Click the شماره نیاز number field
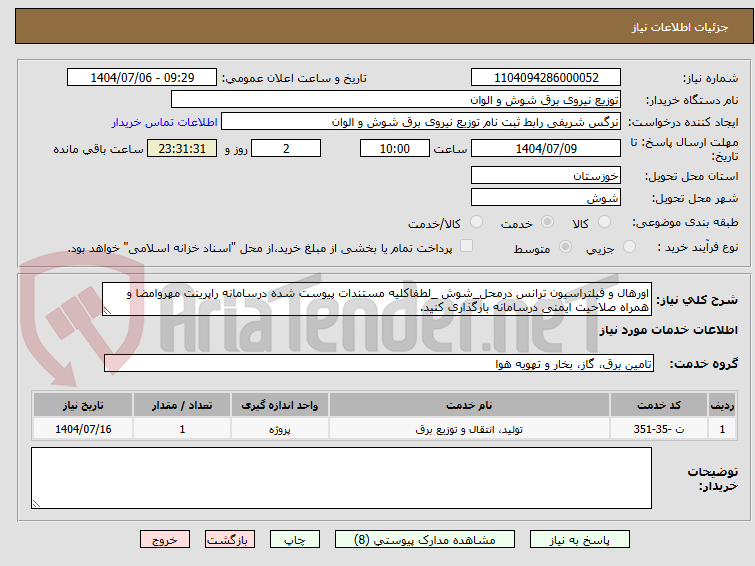This screenshot has height=566, width=755. [x=546, y=78]
